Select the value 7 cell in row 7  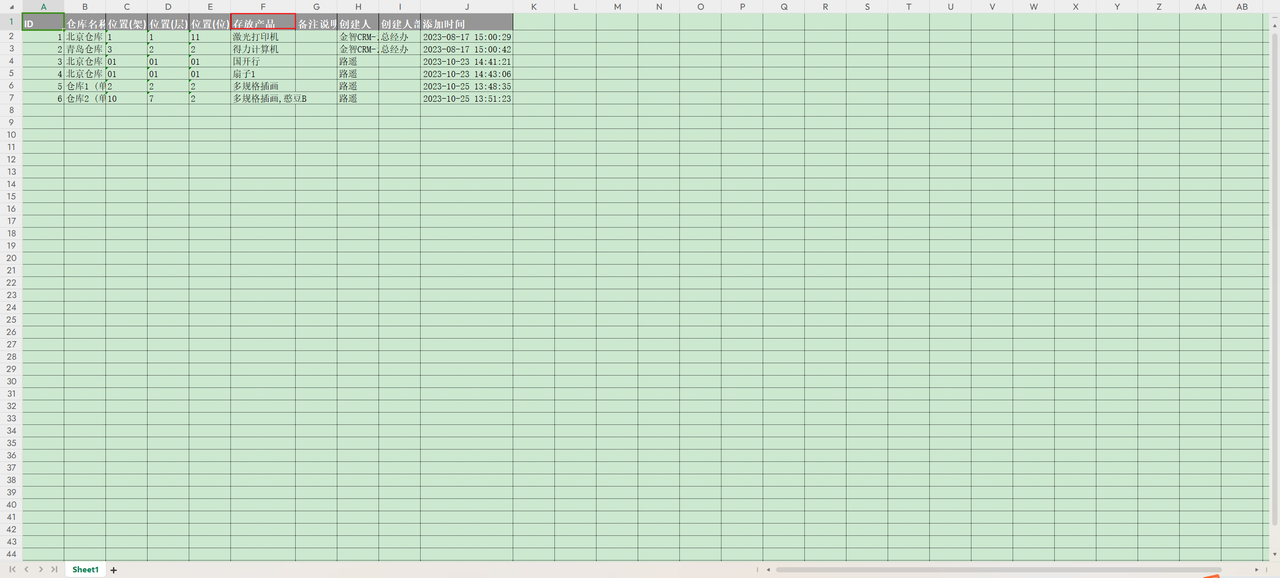[168, 98]
